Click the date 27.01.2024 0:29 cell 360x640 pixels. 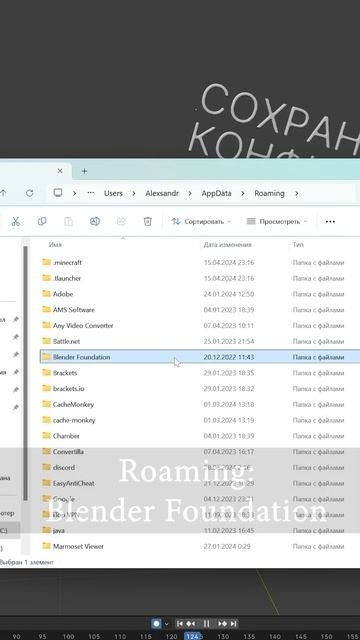pyautogui.click(x=227, y=546)
